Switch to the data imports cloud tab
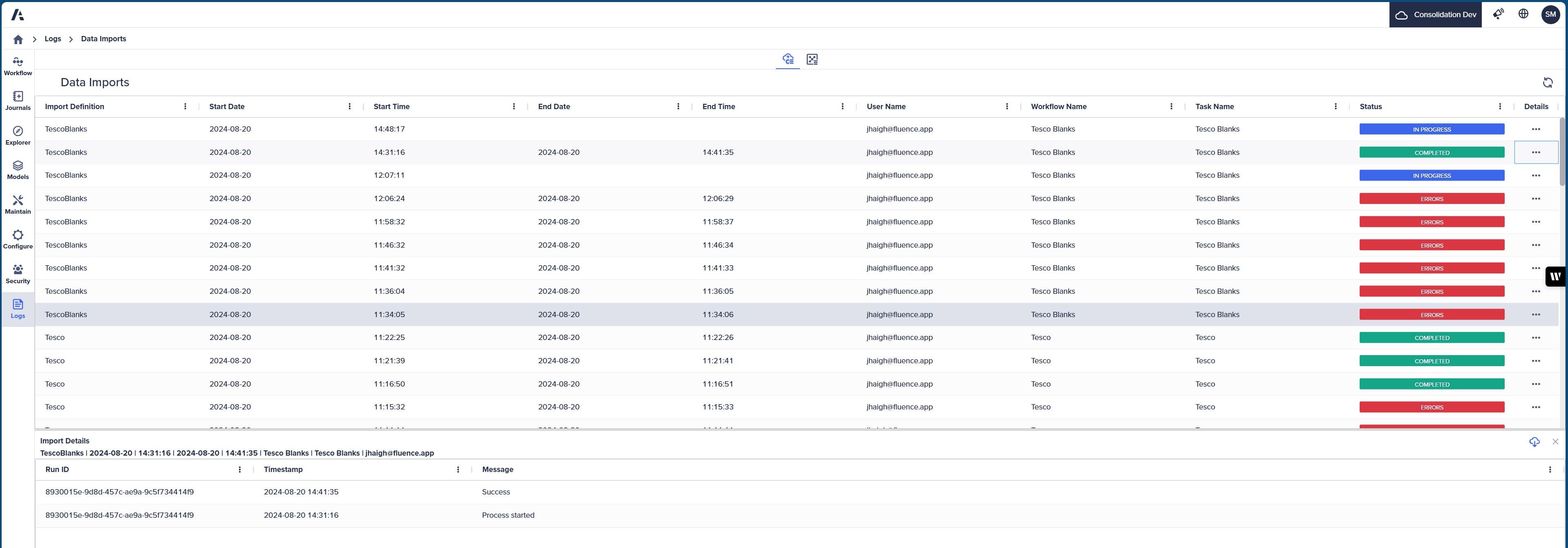Image resolution: width=1568 pixels, height=548 pixels. click(788, 59)
